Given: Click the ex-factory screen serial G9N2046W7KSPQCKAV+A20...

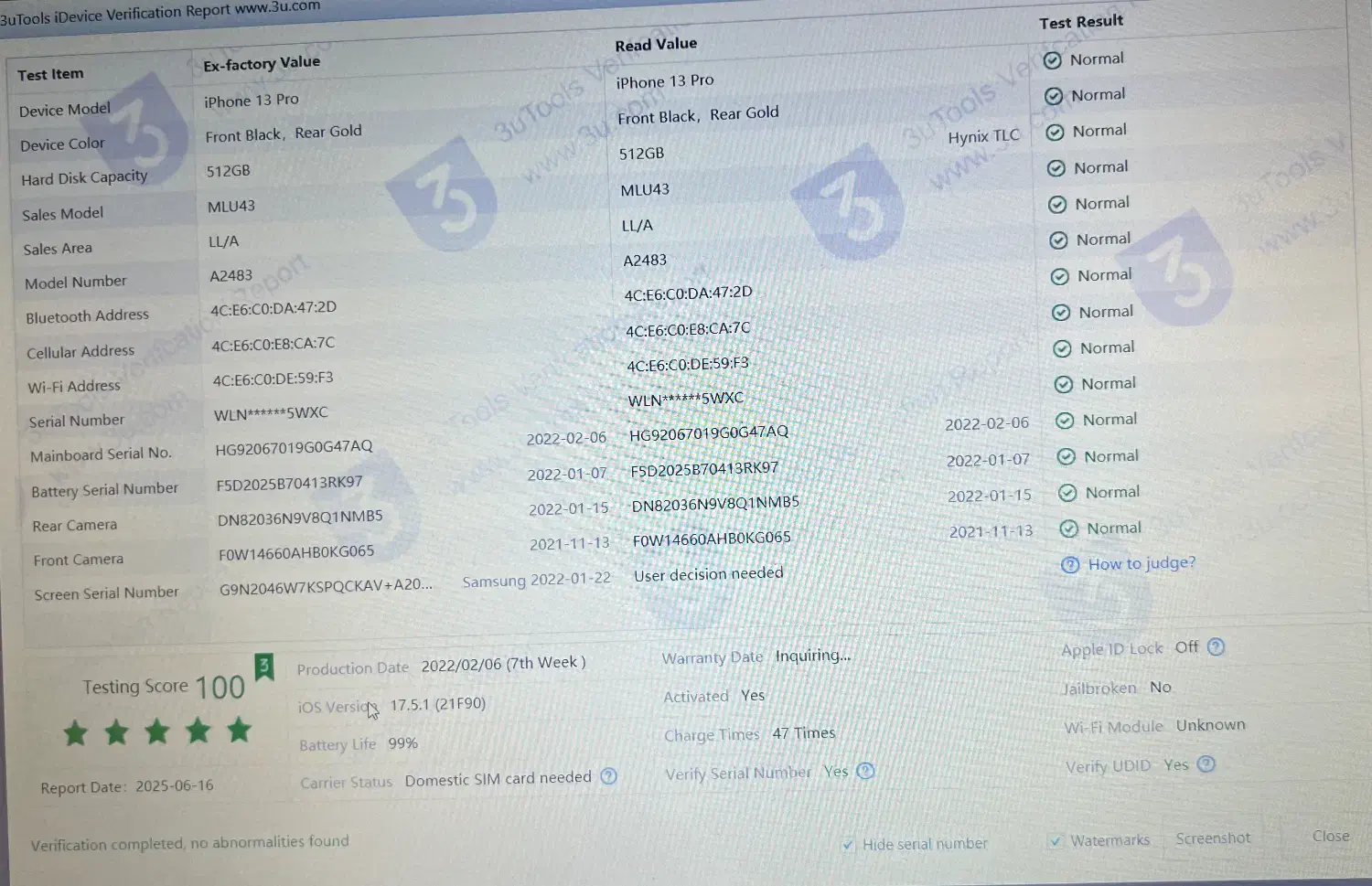Looking at the screenshot, I should [327, 586].
